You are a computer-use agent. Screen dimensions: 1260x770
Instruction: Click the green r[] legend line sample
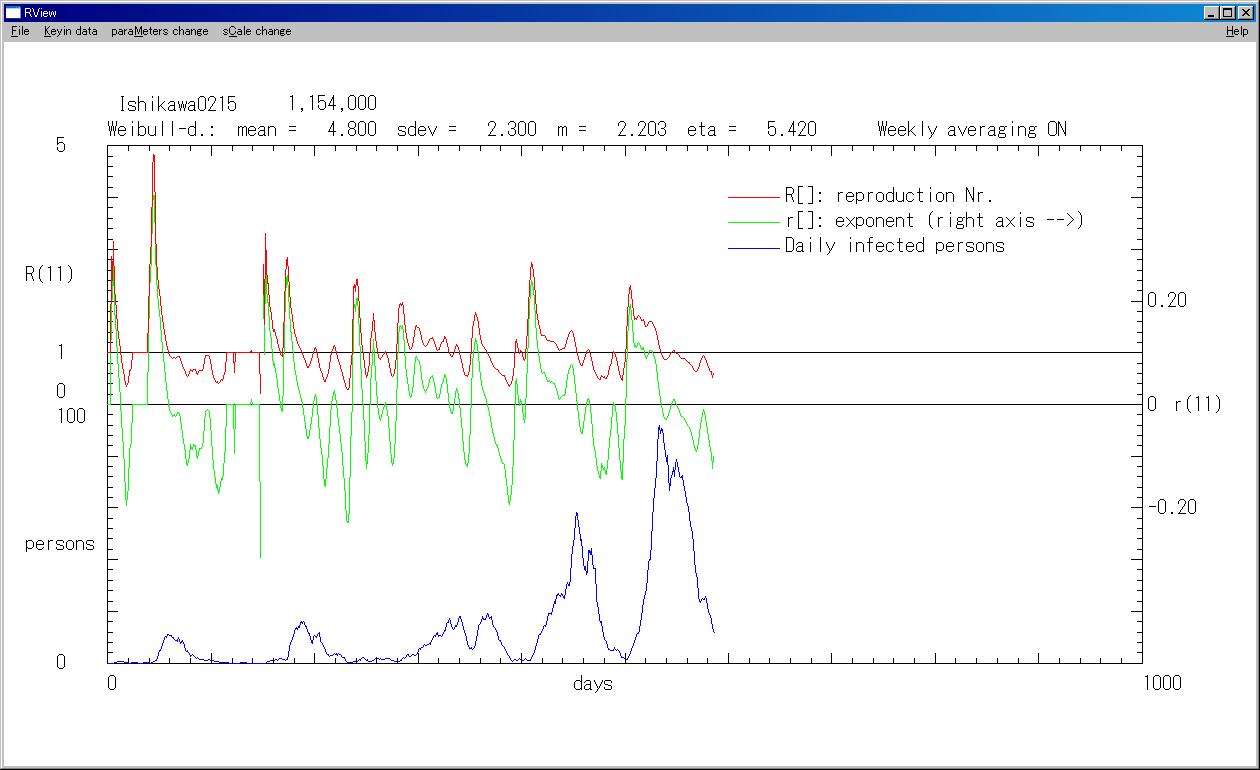(753, 222)
